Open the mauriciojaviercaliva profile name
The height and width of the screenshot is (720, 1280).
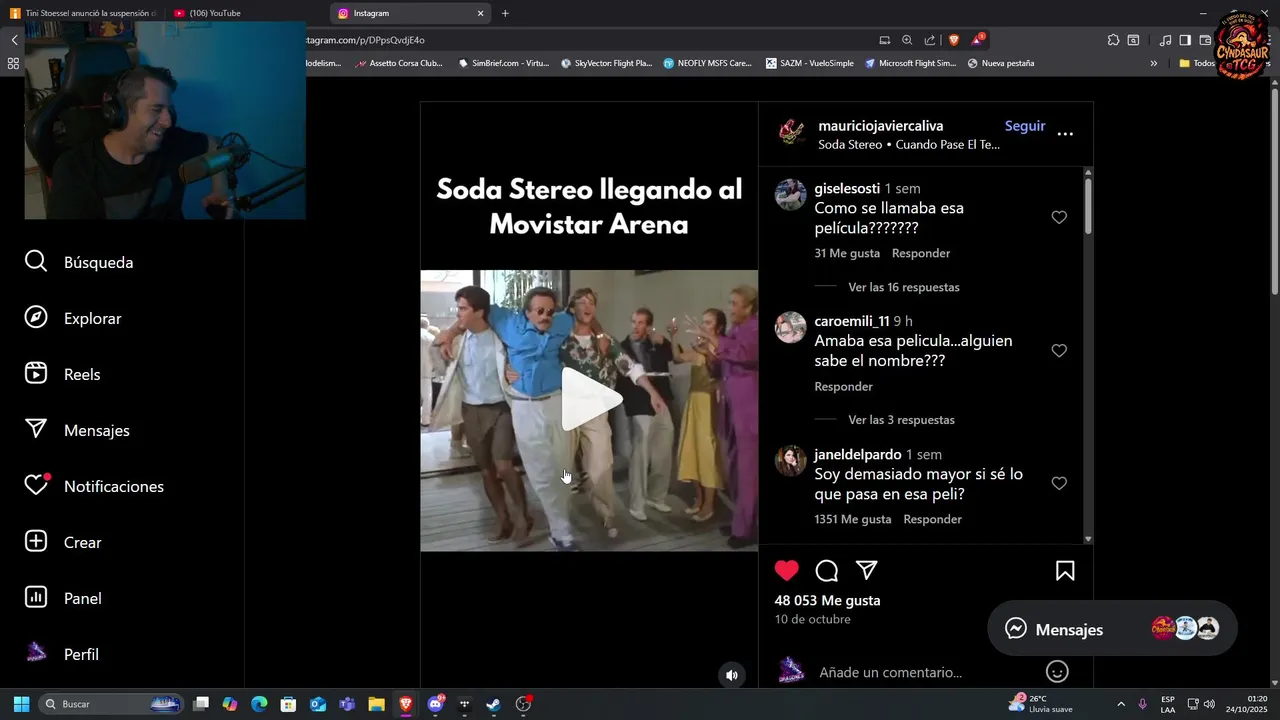(881, 126)
